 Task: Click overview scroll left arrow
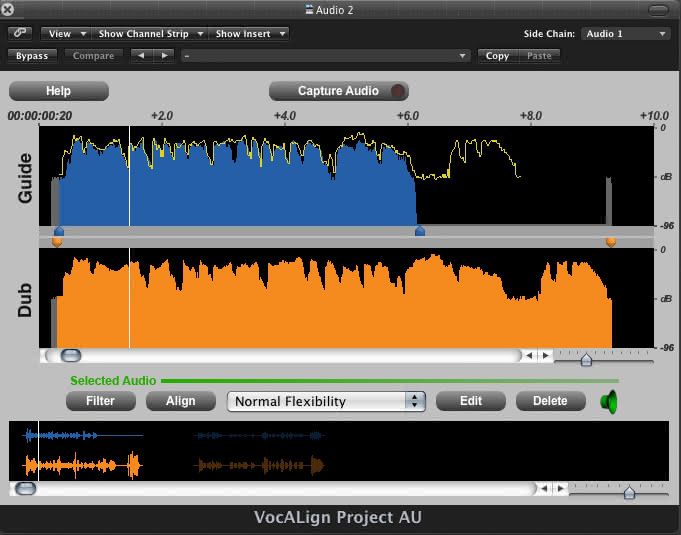(544, 489)
